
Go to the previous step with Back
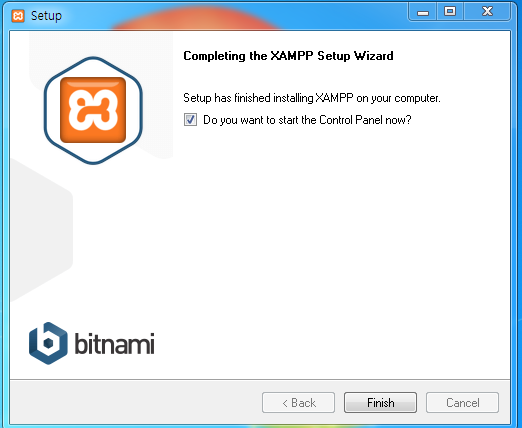click(298, 403)
